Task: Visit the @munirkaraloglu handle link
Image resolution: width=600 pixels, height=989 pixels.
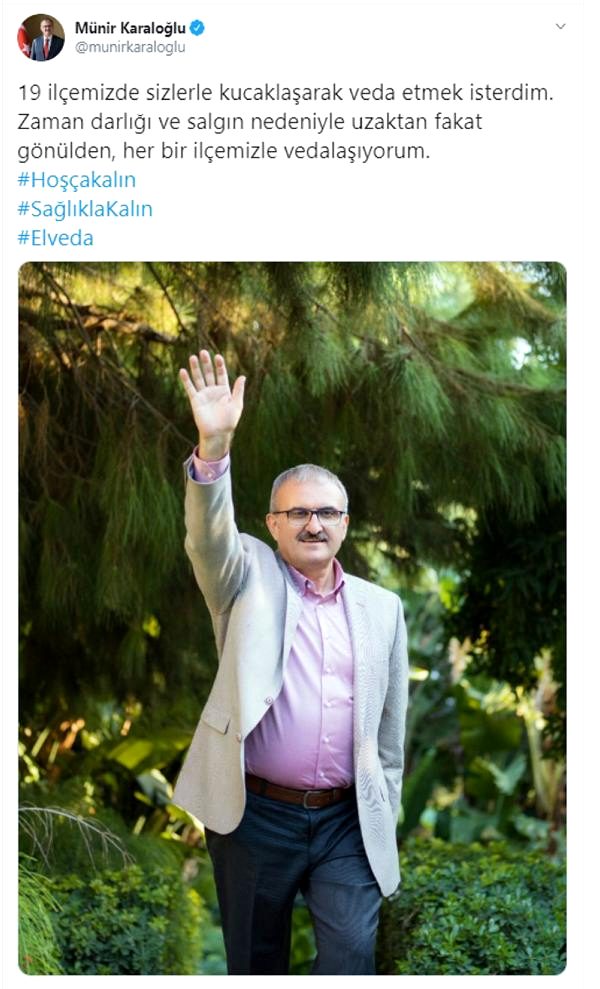Action: [130, 48]
